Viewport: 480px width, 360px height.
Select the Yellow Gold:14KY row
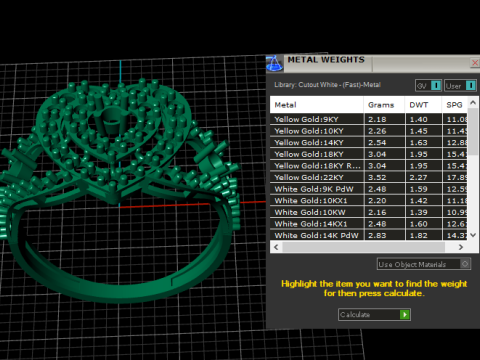coord(369,143)
